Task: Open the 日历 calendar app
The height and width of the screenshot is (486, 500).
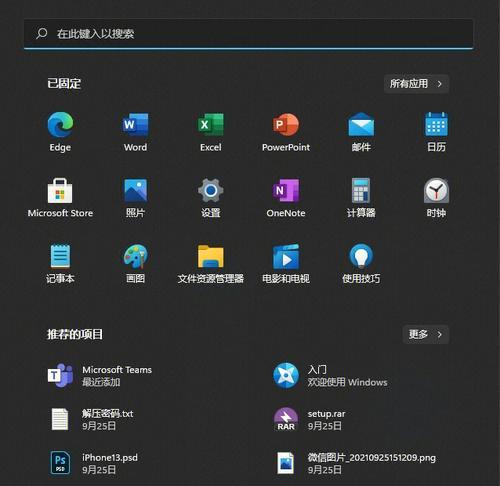Action: (x=436, y=132)
